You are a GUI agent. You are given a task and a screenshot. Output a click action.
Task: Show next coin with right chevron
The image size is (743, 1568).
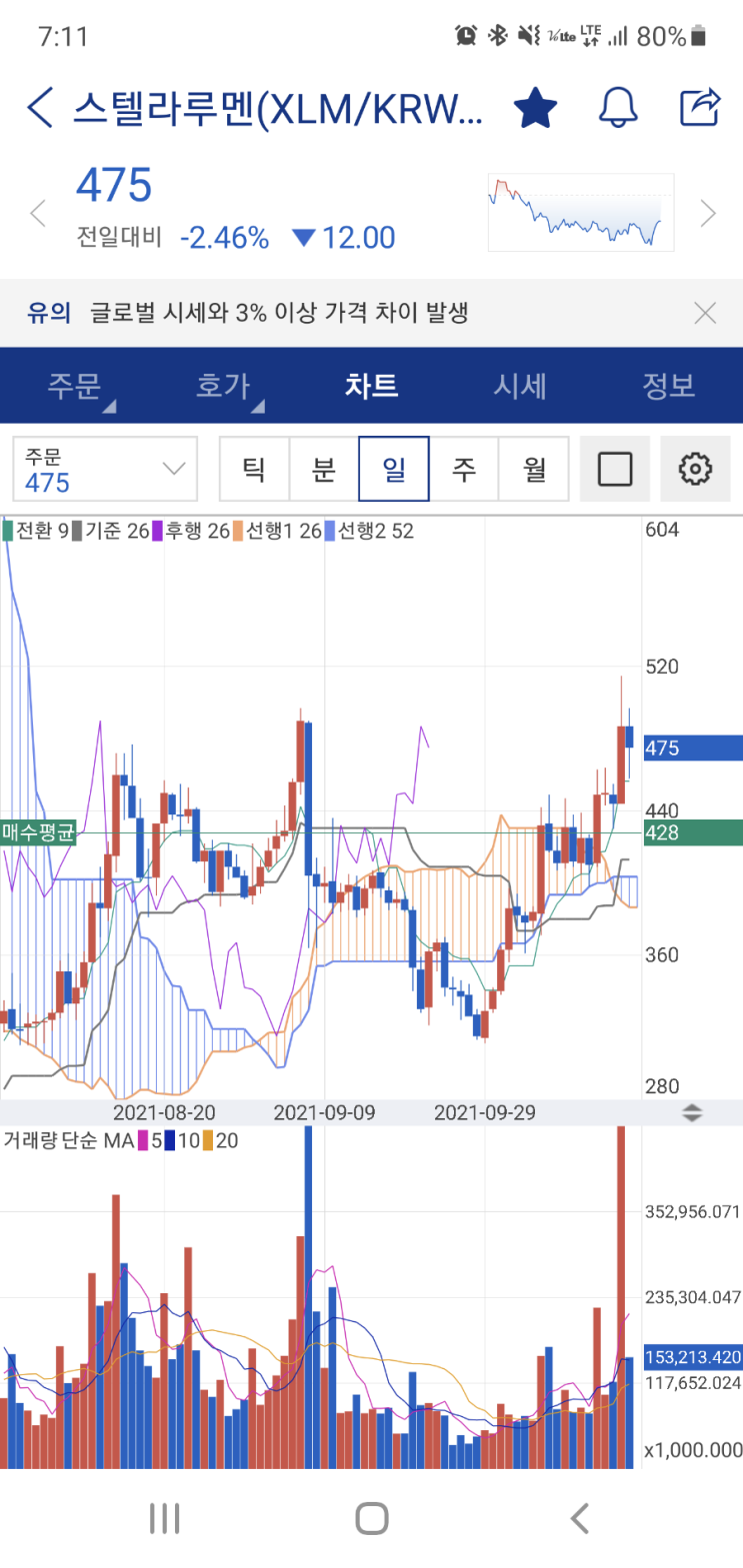click(x=708, y=213)
